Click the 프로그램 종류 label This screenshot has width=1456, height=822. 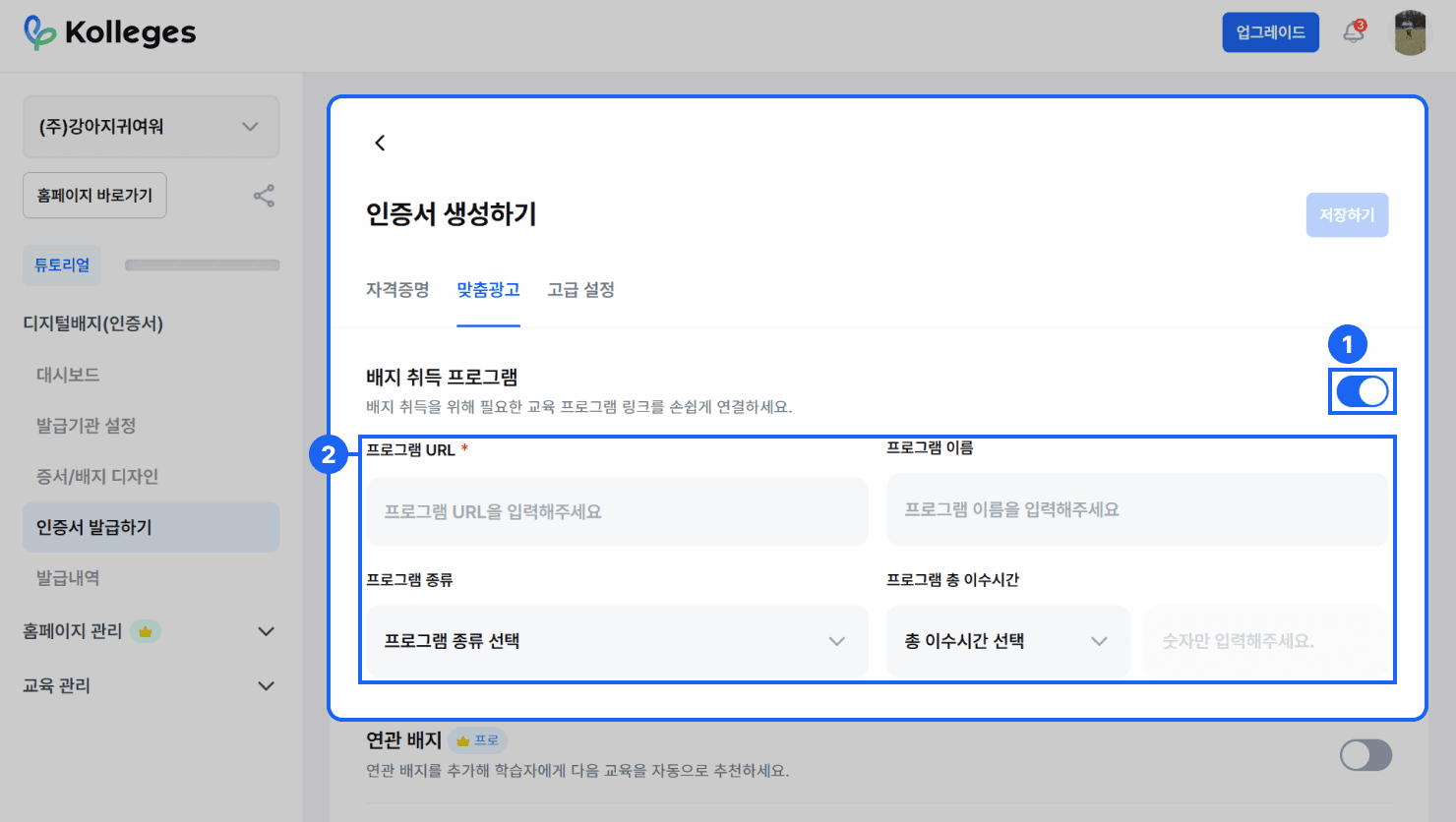click(409, 580)
